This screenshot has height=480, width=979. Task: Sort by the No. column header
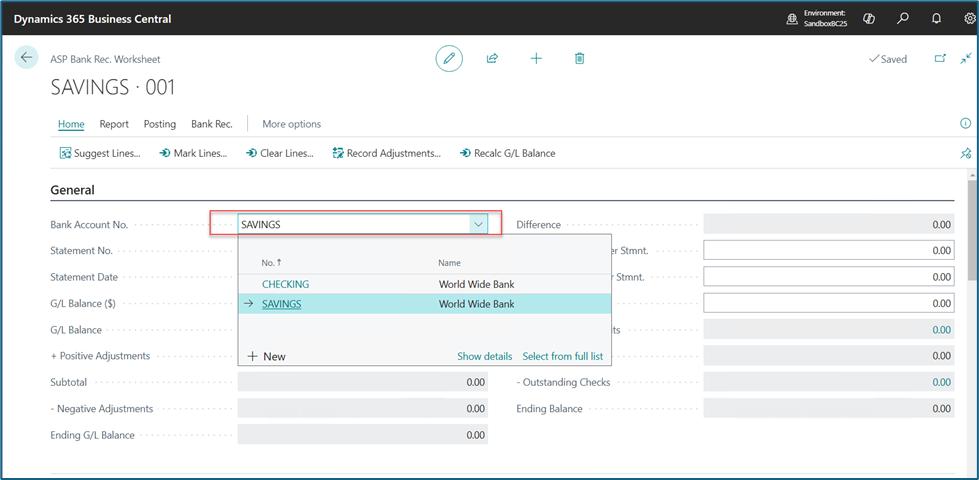pos(271,263)
